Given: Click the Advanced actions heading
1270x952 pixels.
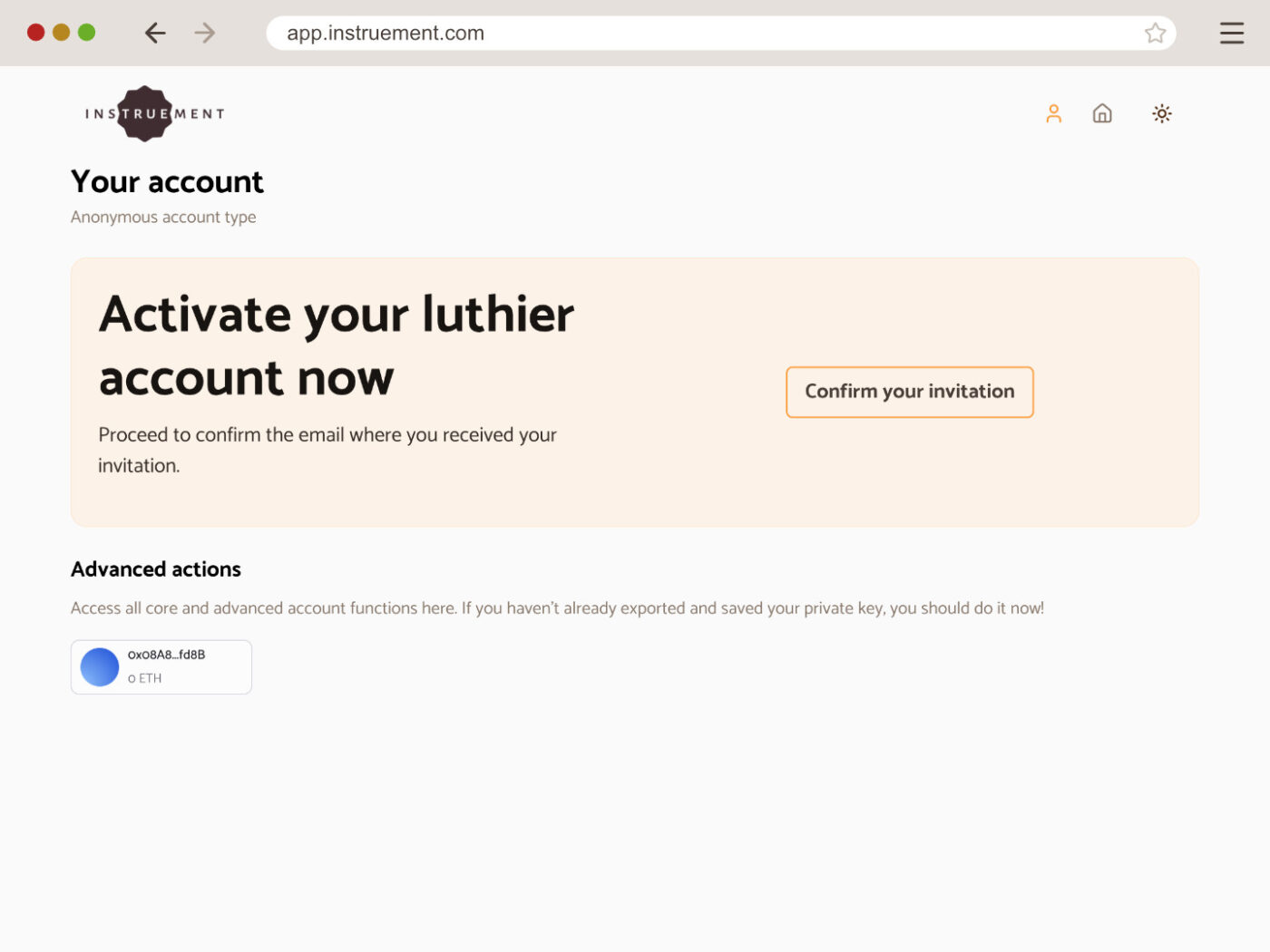Looking at the screenshot, I should (156, 569).
